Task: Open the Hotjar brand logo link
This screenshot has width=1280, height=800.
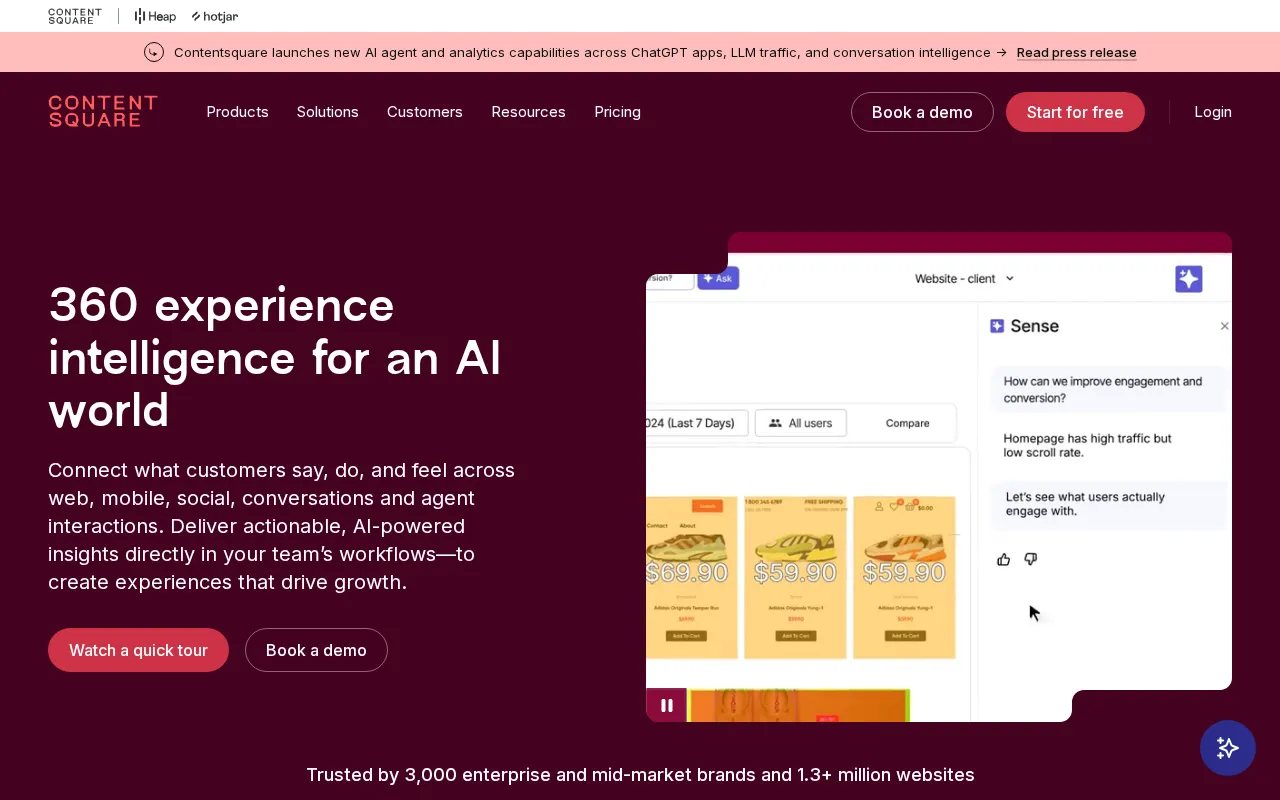Action: 215,16
